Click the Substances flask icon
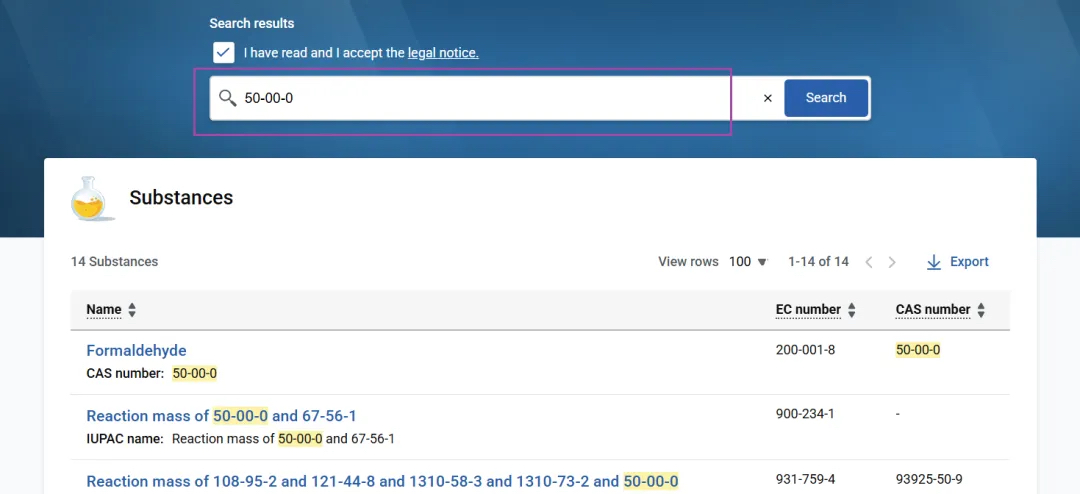Image resolution: width=1080 pixels, height=494 pixels. pyautogui.click(x=92, y=198)
